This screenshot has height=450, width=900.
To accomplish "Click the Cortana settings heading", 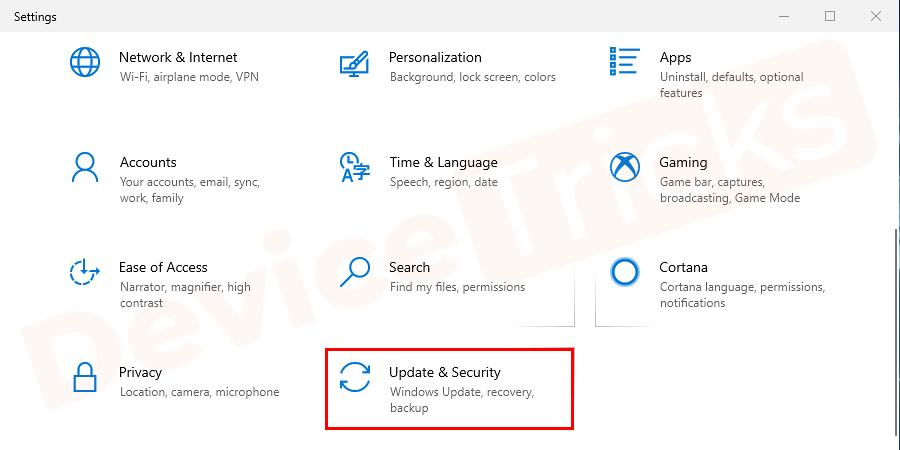I will point(683,267).
